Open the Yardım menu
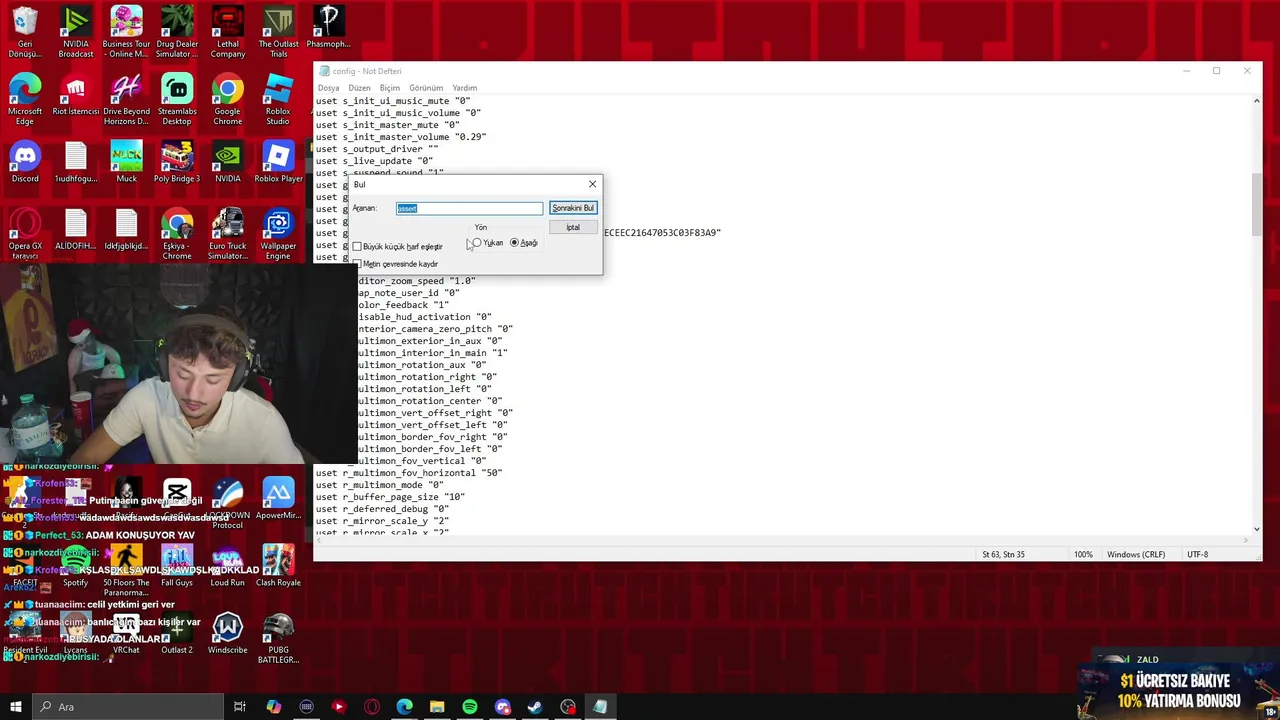The height and width of the screenshot is (720, 1280). [x=465, y=88]
